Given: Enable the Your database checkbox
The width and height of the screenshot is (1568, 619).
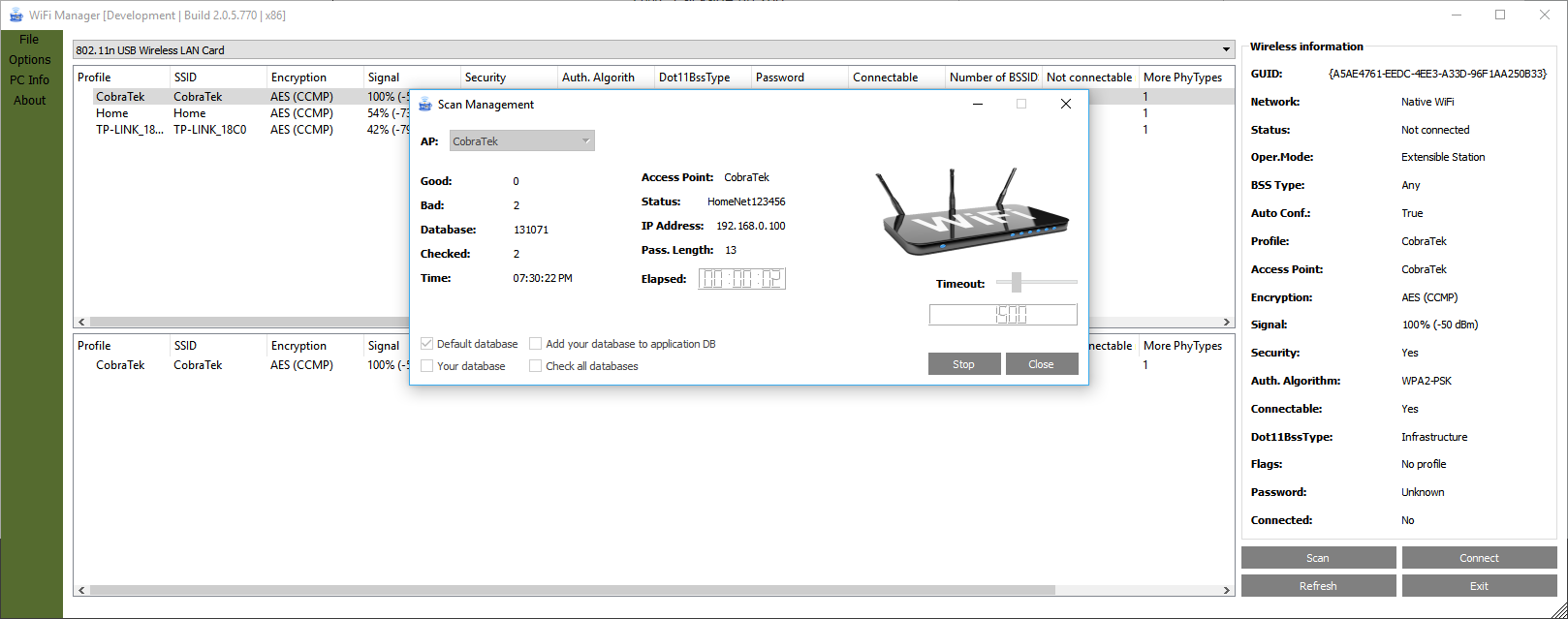Looking at the screenshot, I should coord(427,366).
